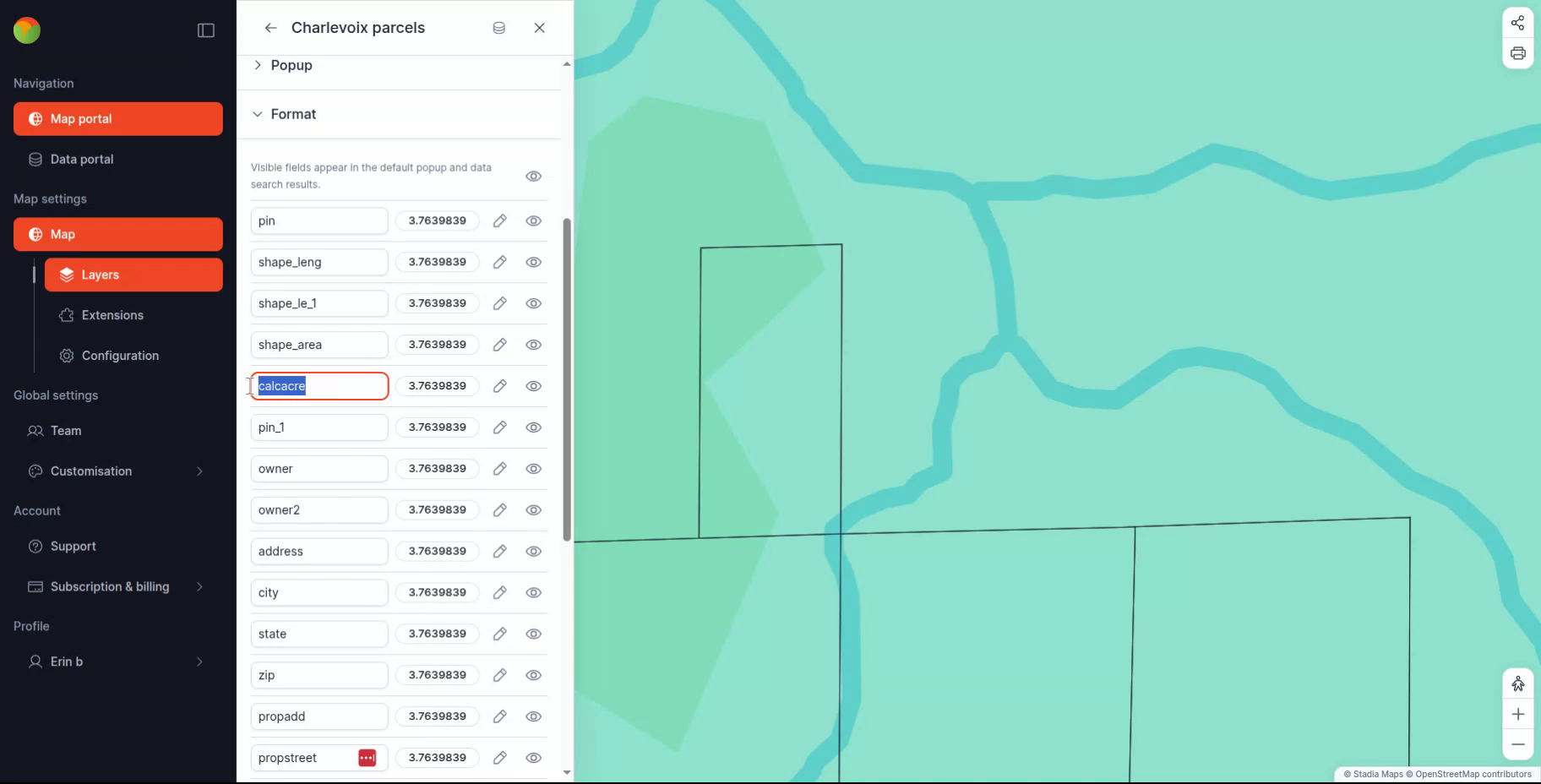Click the Configuration gear icon
The image size is (1541, 784).
point(66,356)
